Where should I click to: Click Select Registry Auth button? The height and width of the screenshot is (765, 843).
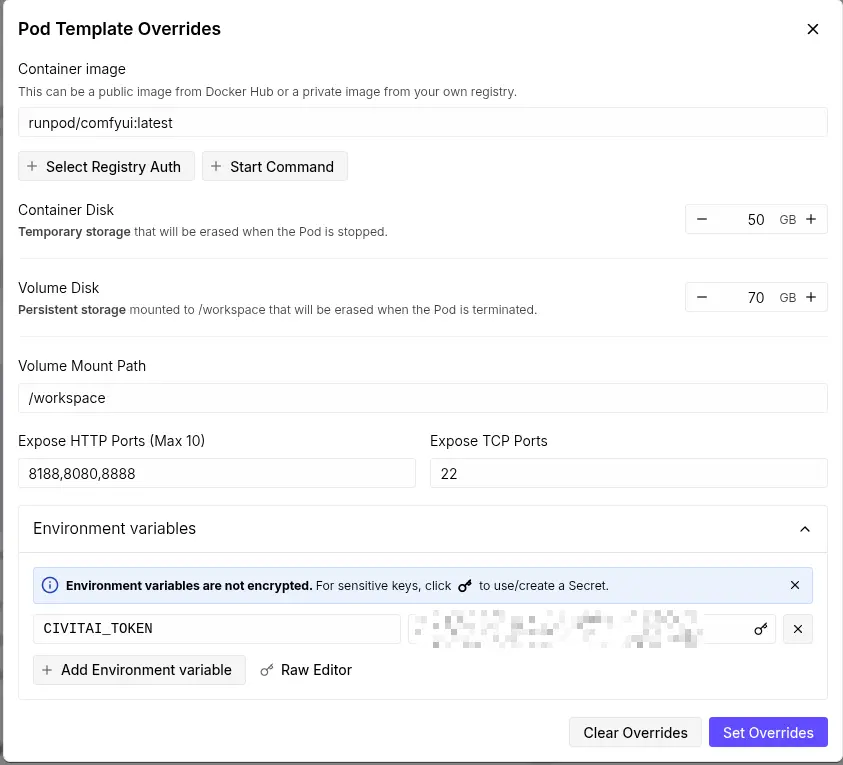pyautogui.click(x=104, y=167)
